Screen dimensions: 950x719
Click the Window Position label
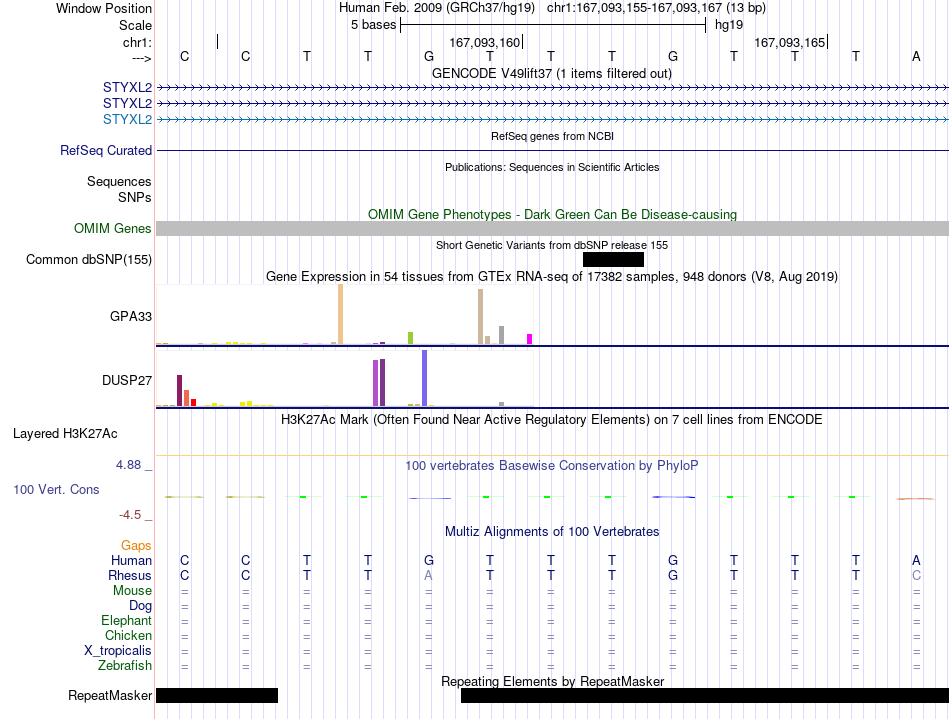coord(104,8)
